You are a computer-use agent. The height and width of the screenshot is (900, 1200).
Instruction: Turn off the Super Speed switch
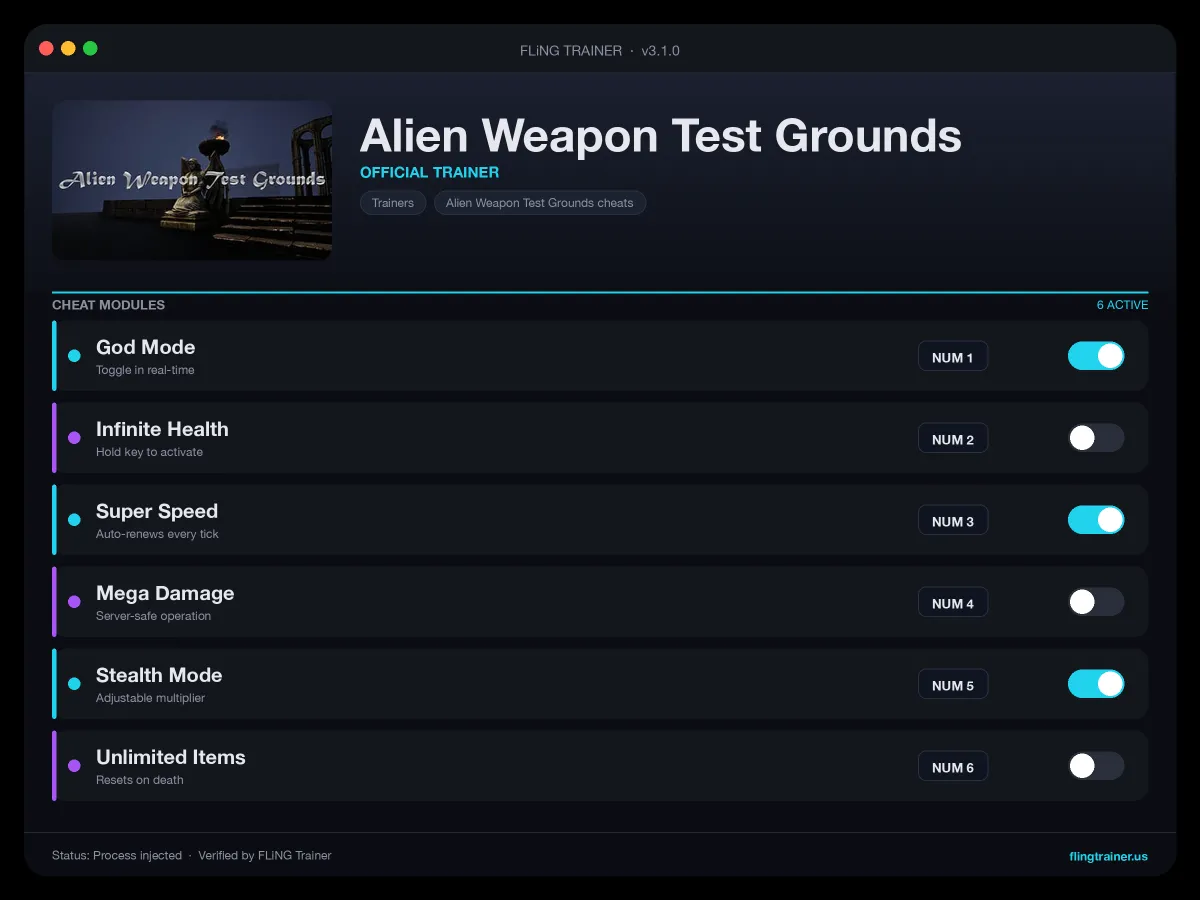(x=1096, y=520)
